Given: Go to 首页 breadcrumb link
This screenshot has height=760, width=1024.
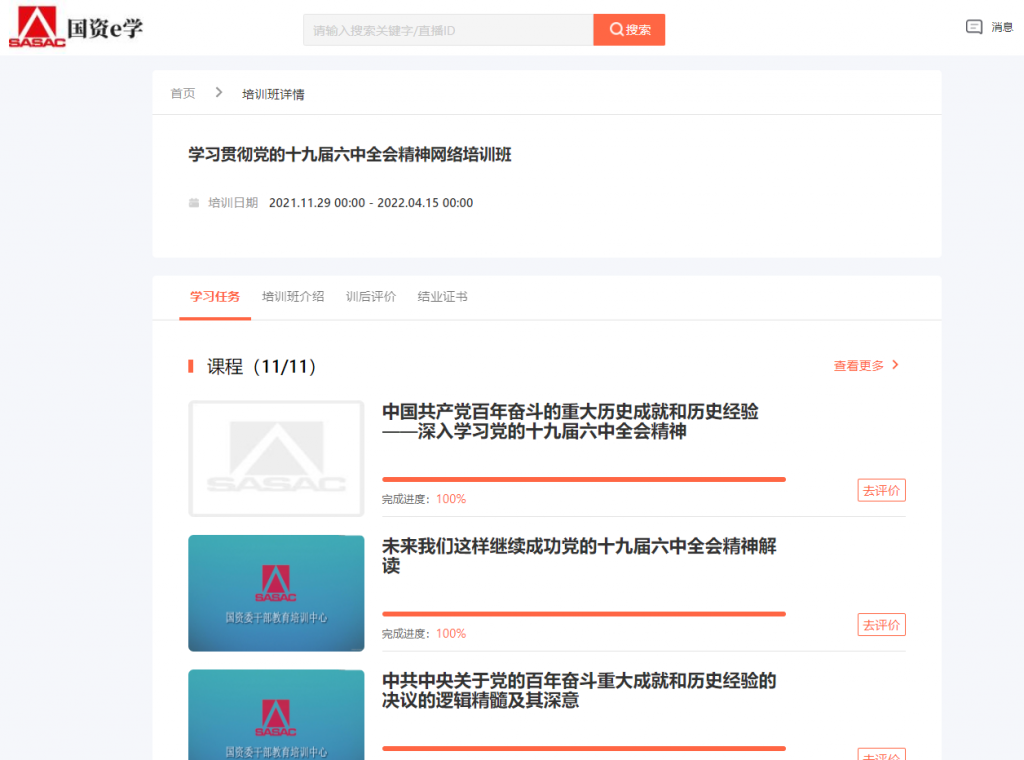Looking at the screenshot, I should click(x=183, y=93).
